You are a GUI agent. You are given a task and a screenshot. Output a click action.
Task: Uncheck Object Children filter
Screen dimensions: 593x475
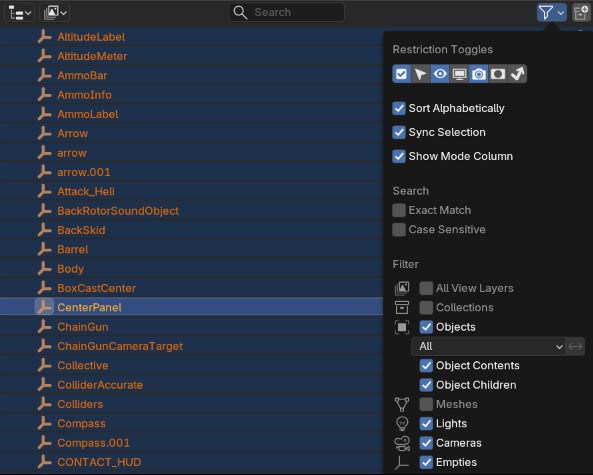coord(426,385)
